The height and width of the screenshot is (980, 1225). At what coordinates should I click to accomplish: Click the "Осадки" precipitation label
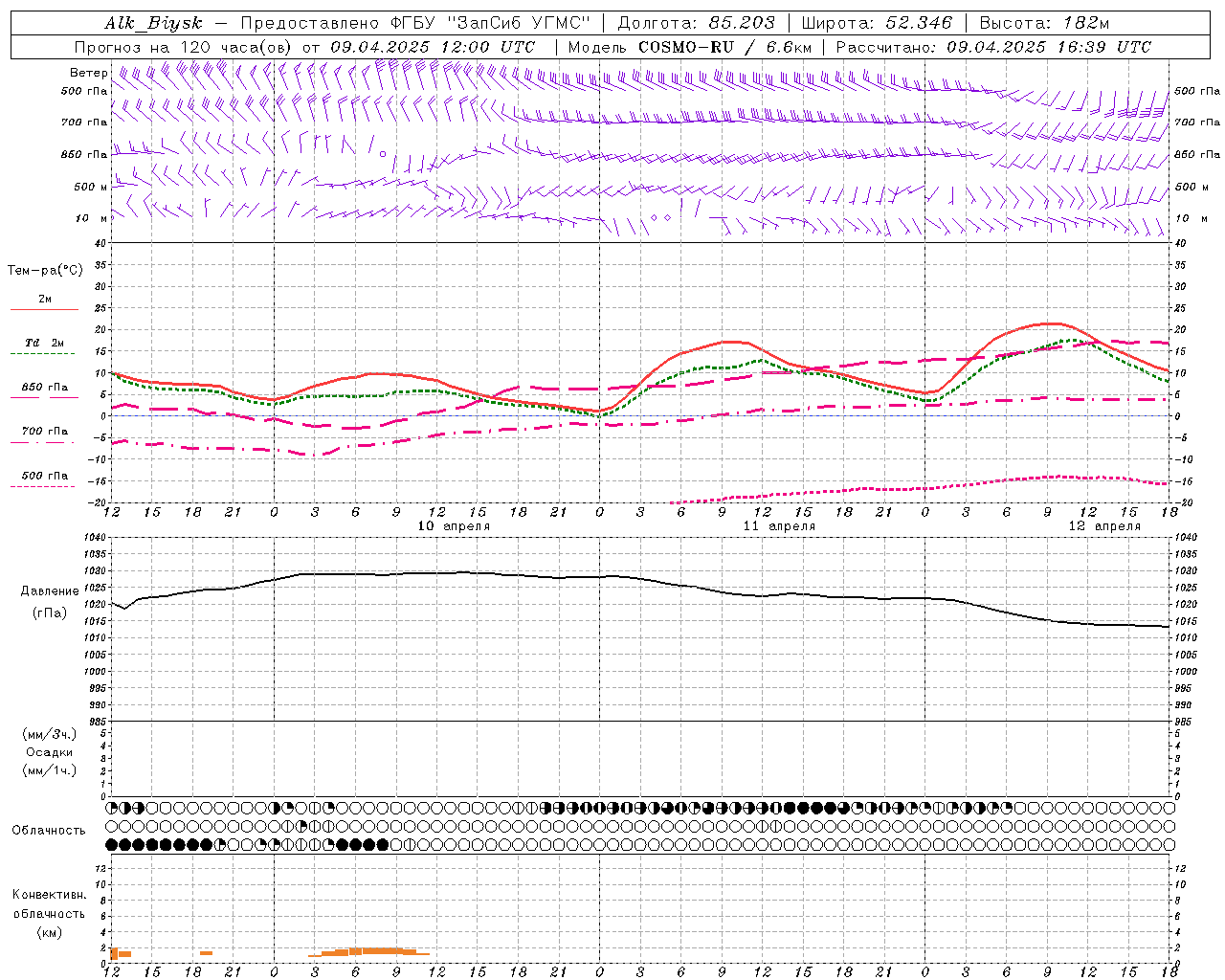coord(50,752)
